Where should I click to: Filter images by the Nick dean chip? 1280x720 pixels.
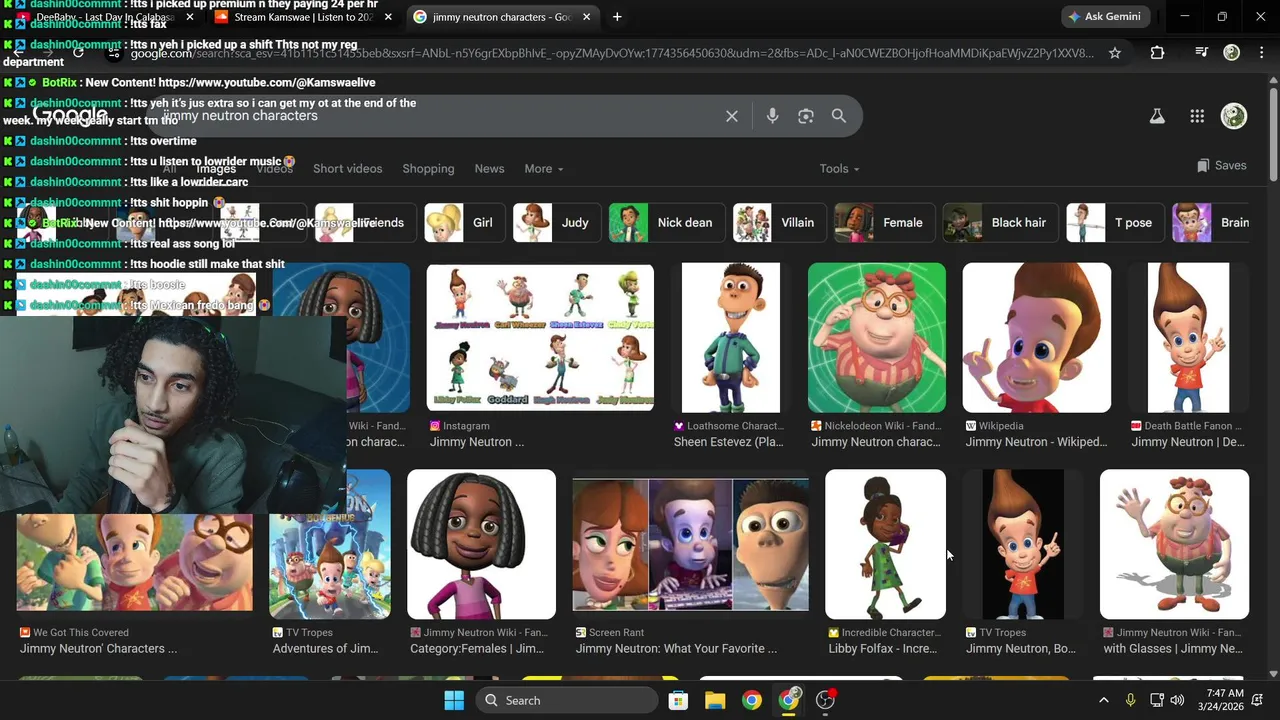(666, 223)
